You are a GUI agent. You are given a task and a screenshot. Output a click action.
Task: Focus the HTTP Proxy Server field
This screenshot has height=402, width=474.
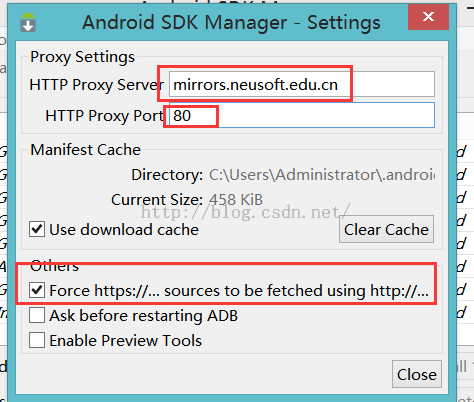(x=302, y=84)
